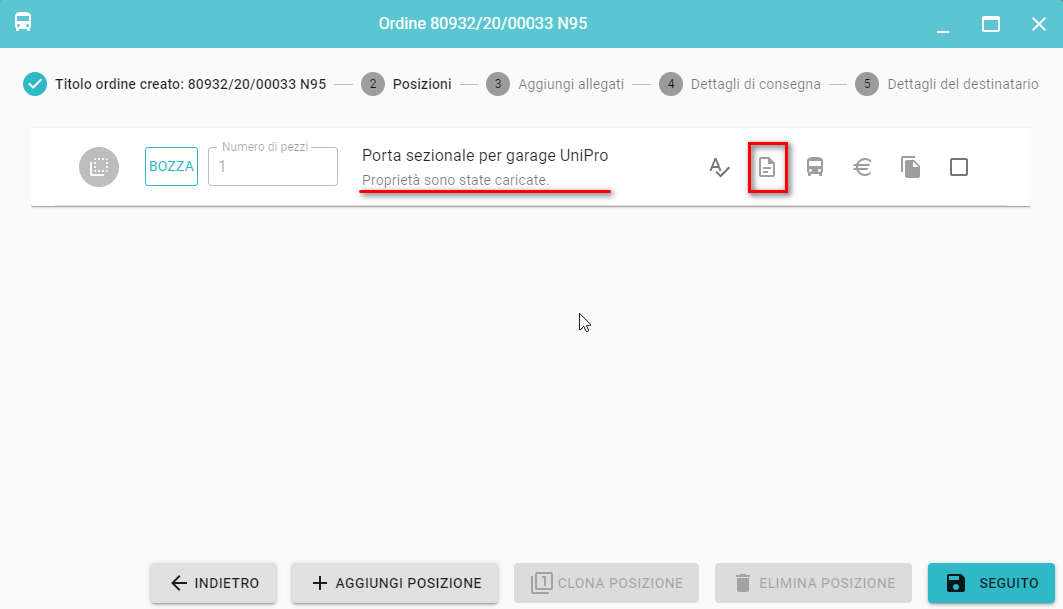
Task: Click the bus delivery icon in row
Action: point(815,167)
